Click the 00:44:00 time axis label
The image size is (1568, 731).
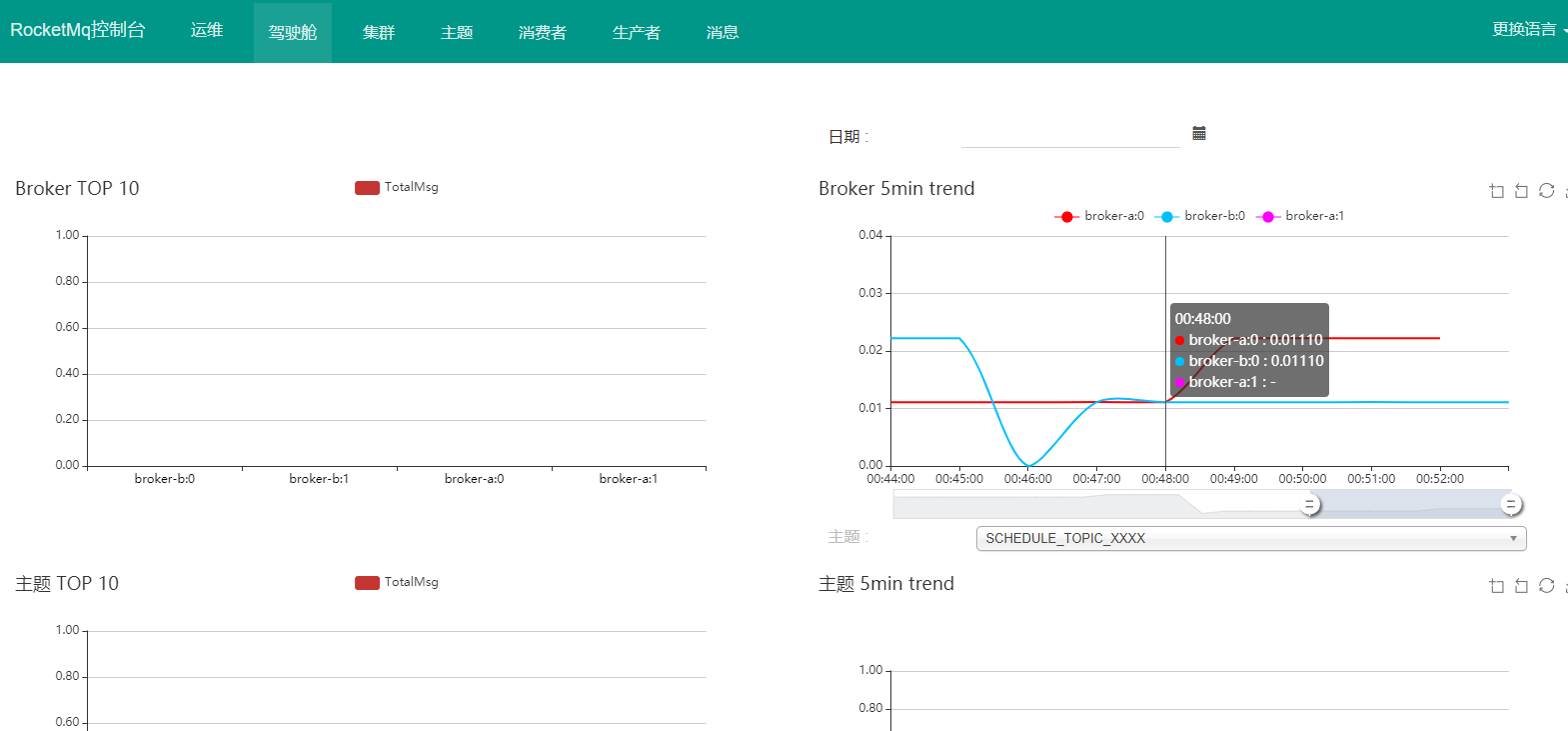(890, 479)
